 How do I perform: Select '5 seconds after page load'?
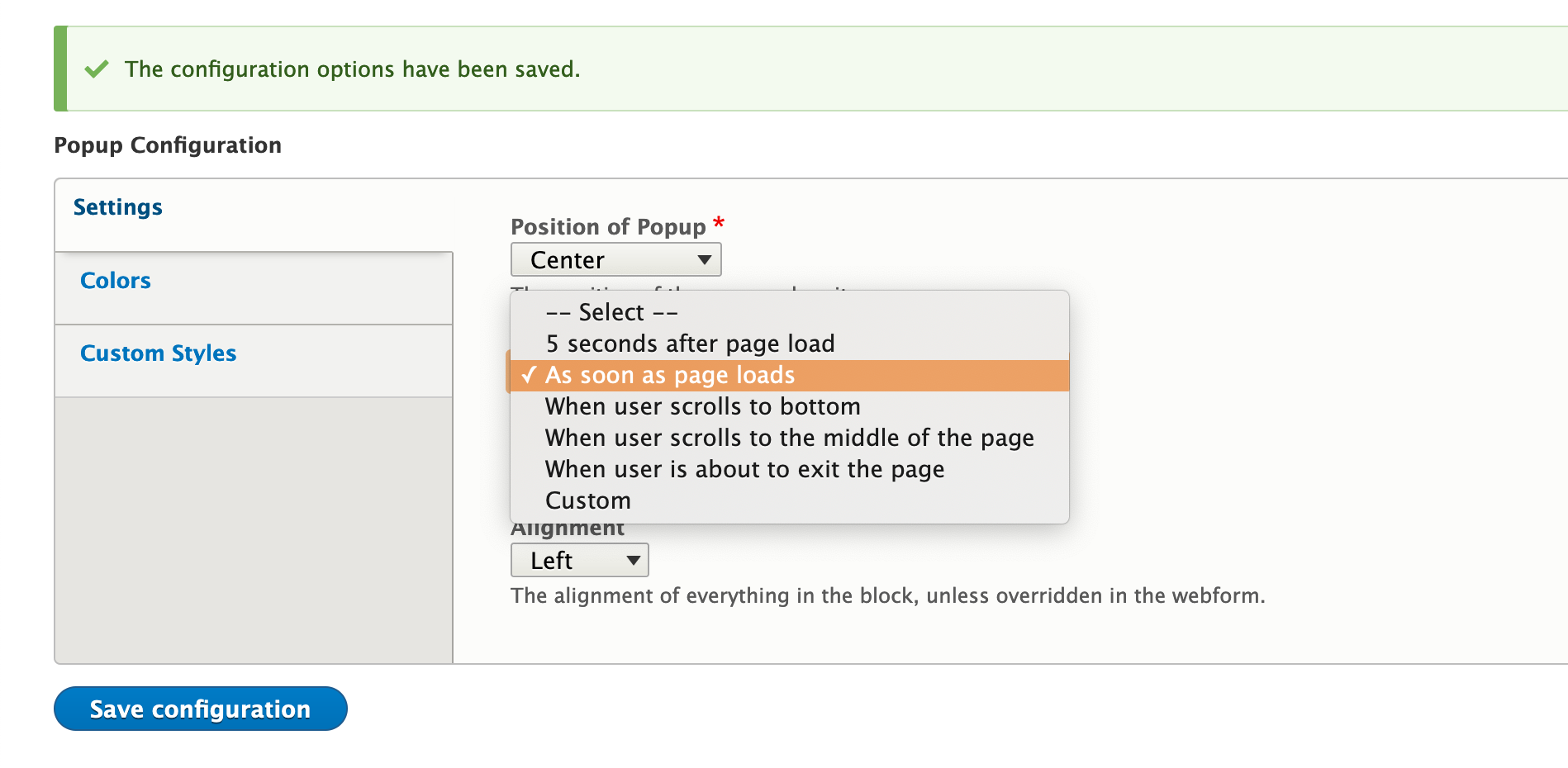coord(690,344)
